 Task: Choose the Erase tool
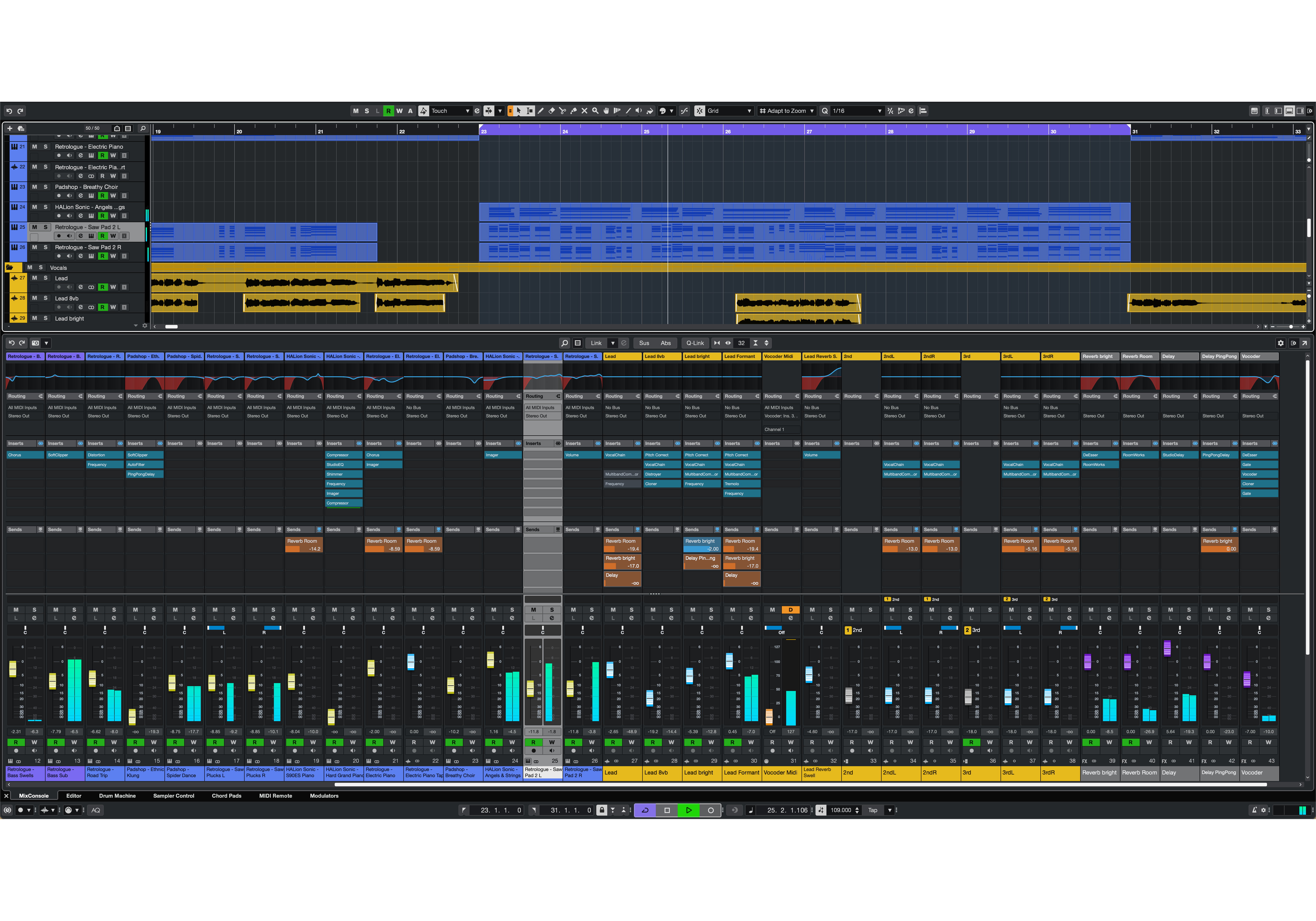pyautogui.click(x=551, y=111)
